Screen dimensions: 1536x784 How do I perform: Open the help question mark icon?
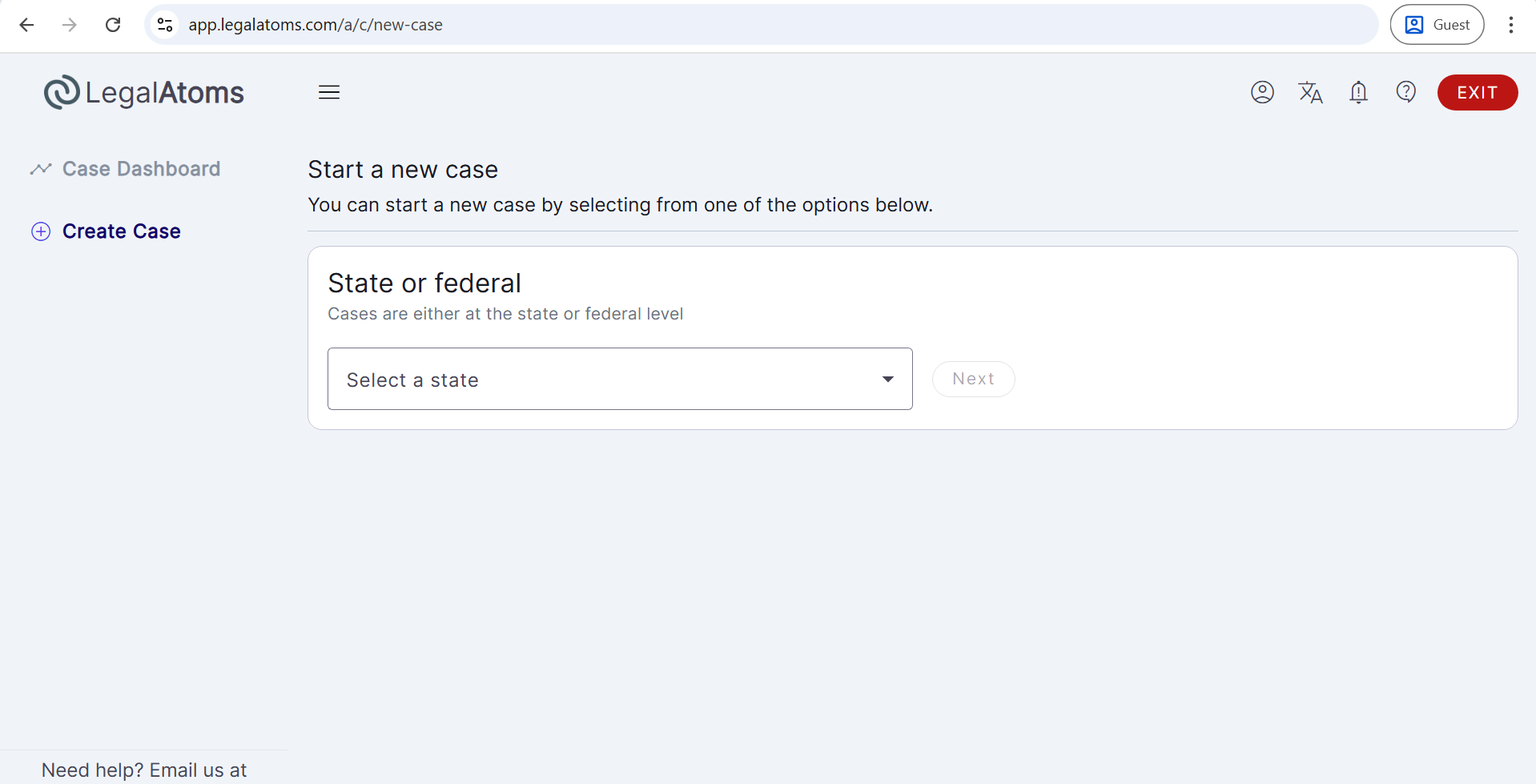1406,92
